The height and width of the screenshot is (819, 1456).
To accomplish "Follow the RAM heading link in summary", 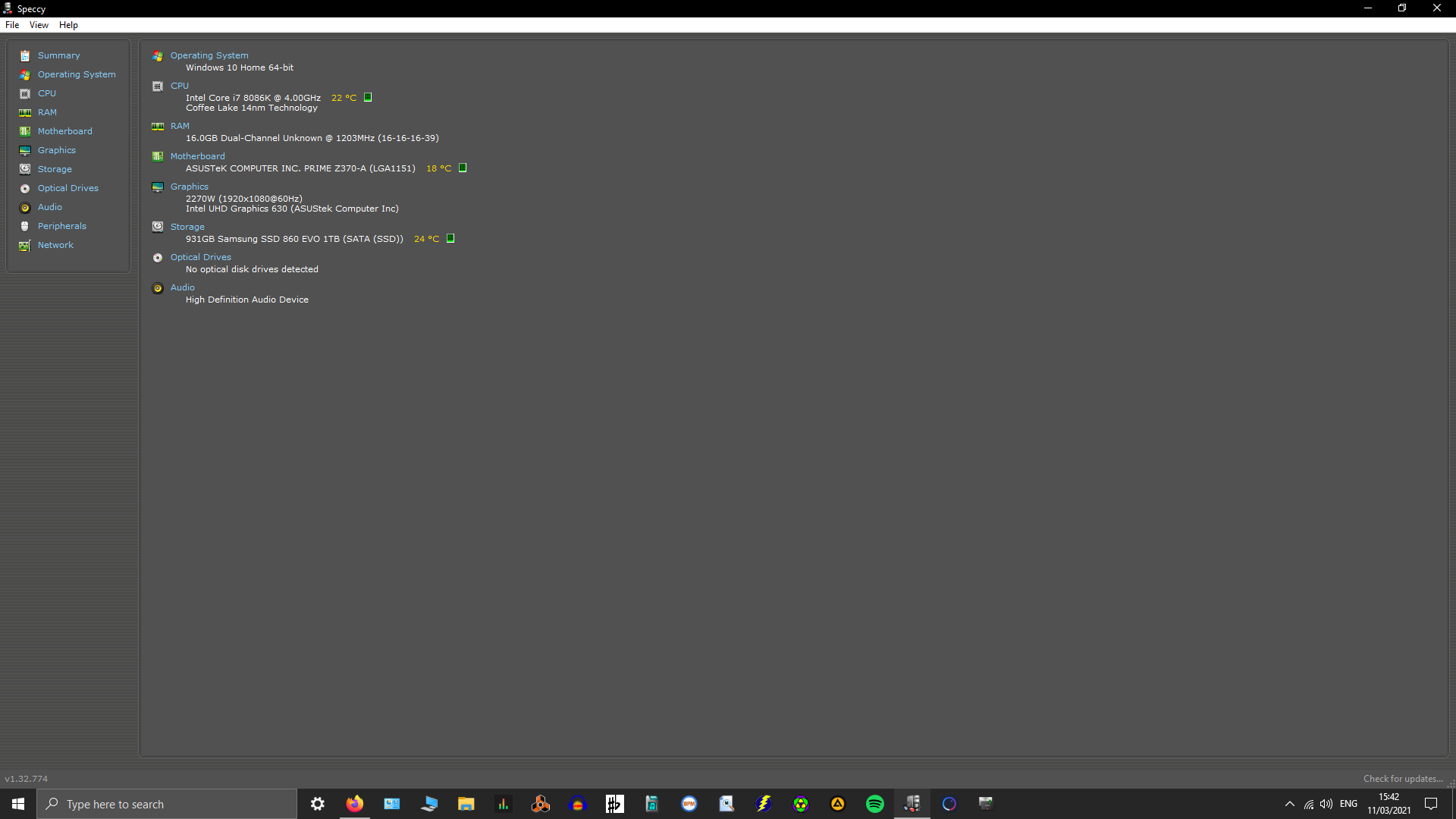I will (x=180, y=126).
